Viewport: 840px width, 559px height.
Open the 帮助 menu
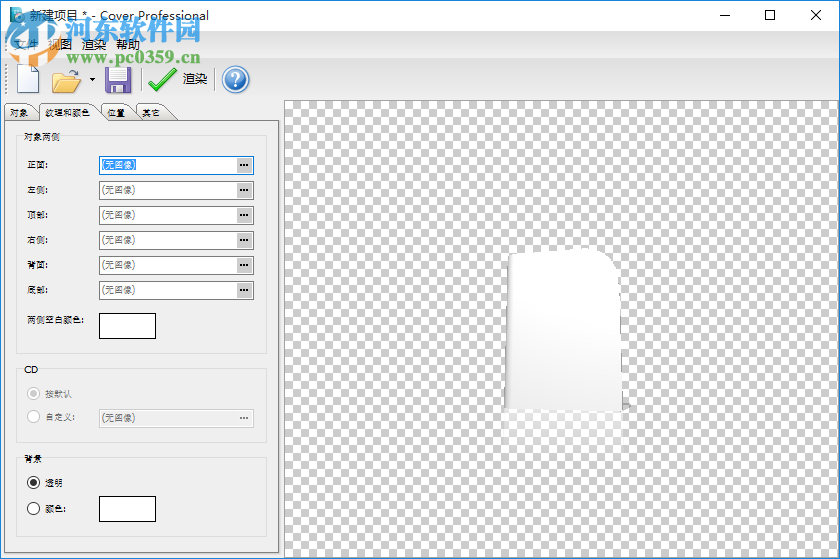click(128, 44)
